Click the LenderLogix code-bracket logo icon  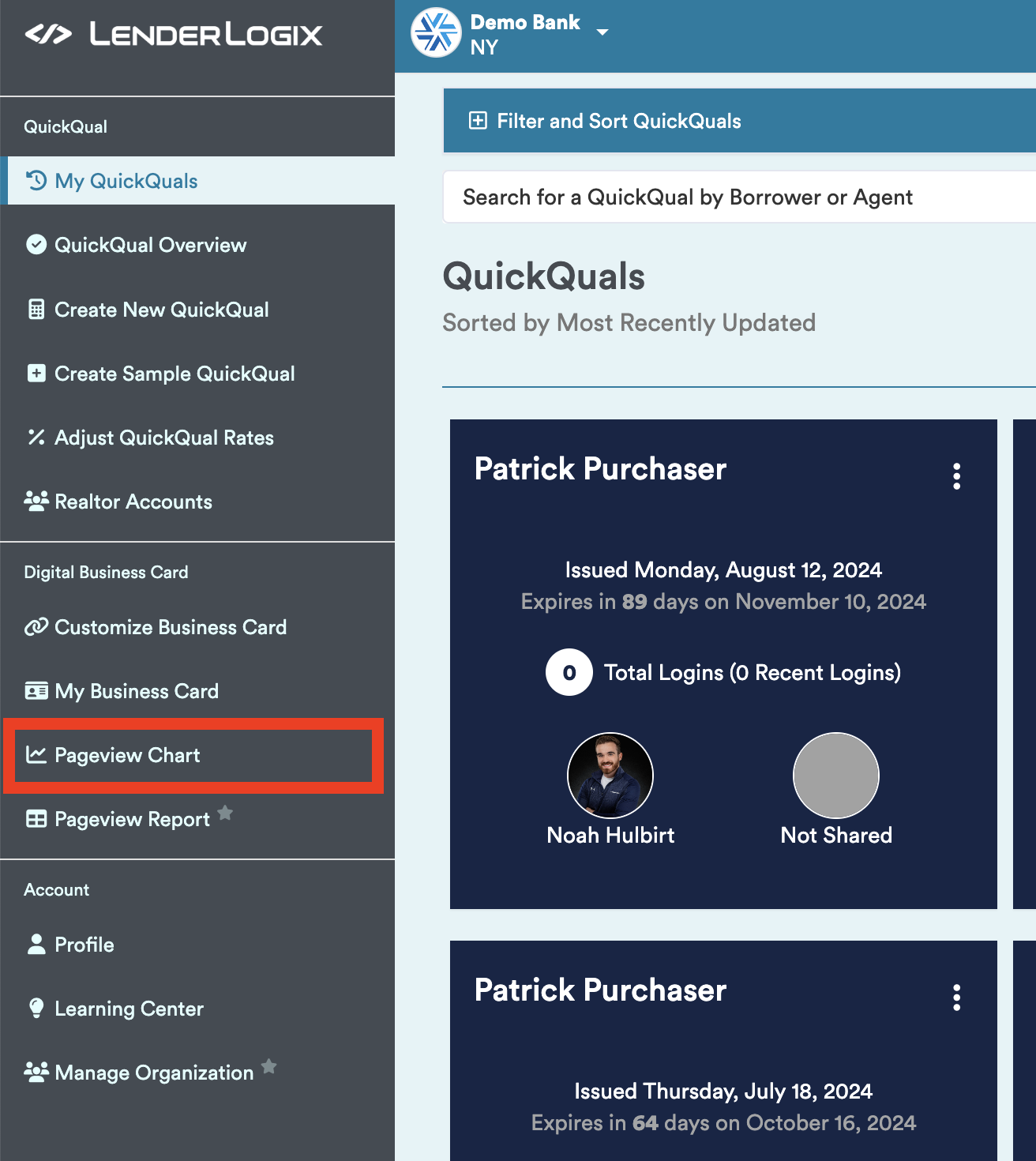coord(48,34)
